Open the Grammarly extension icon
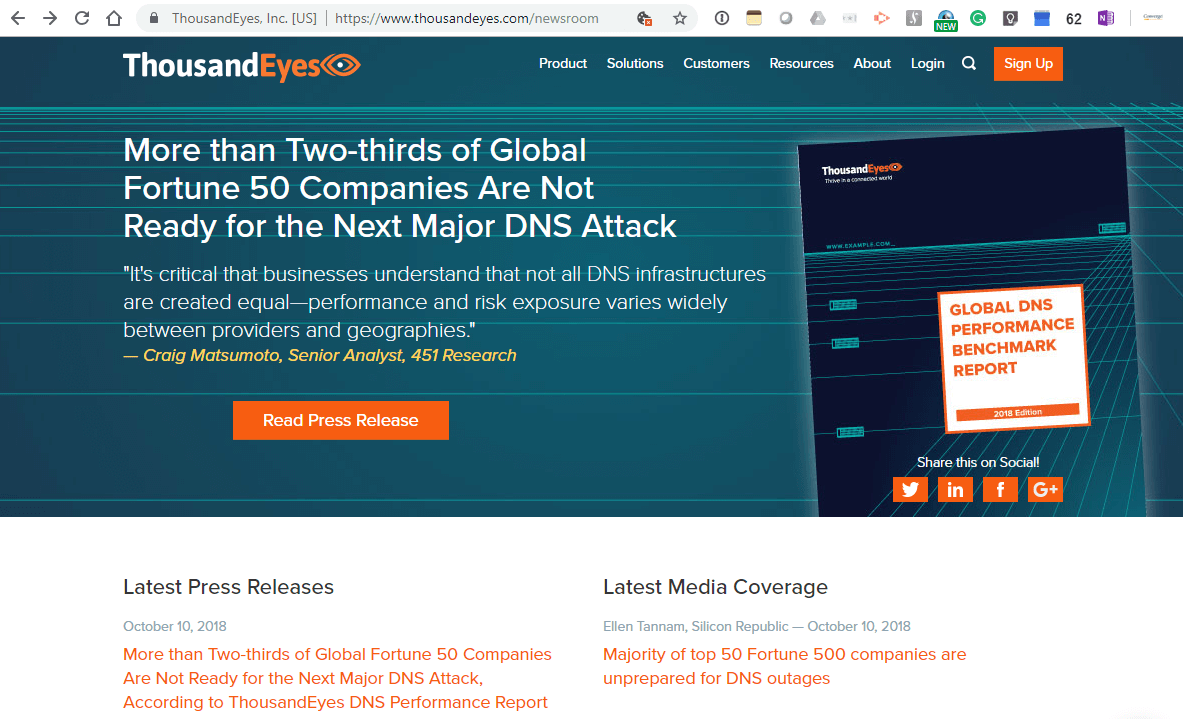Screen dimensions: 1183x719 pyautogui.click(x=977, y=17)
